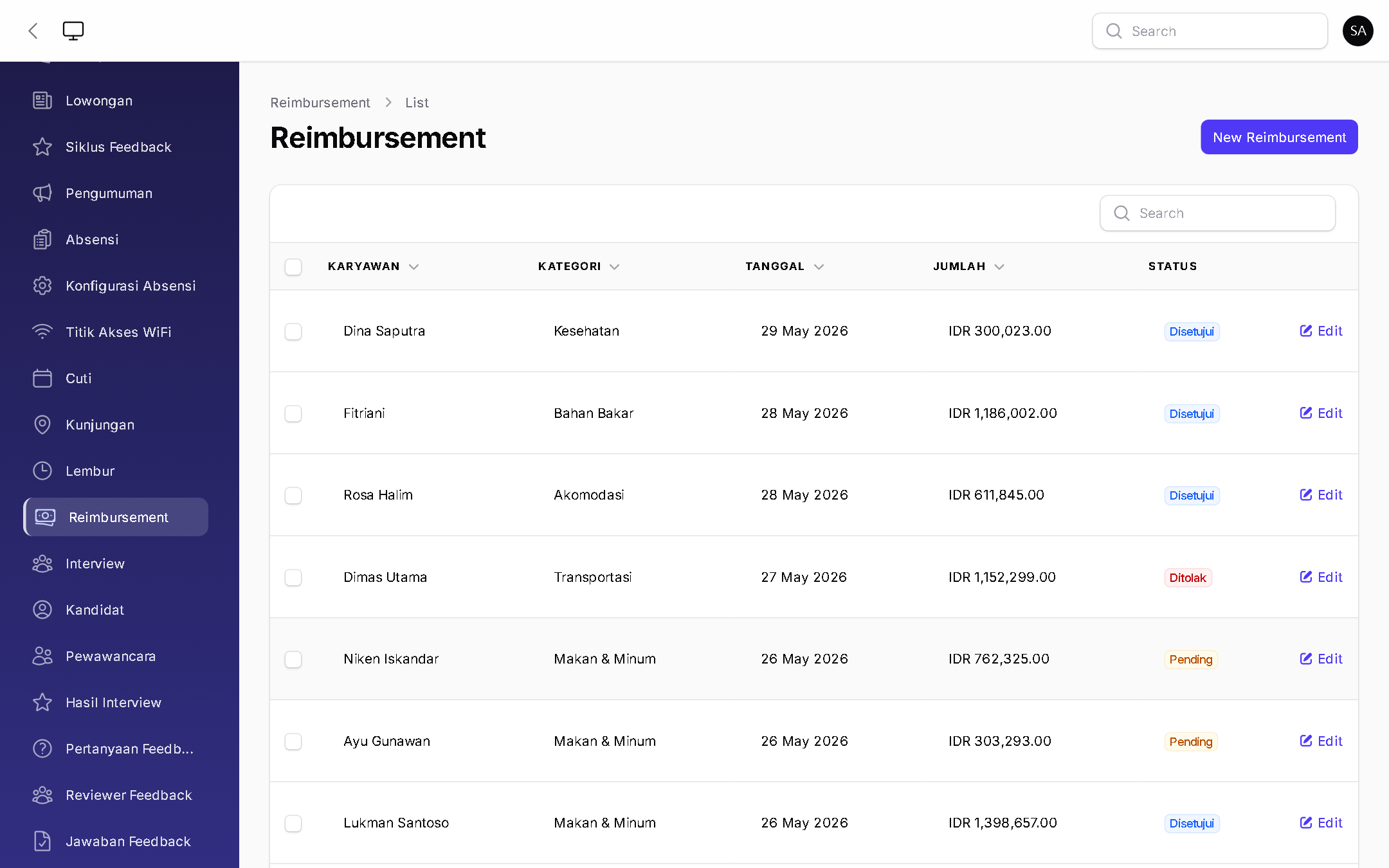Click the Reimbursement banknote icon
This screenshot has width=1389, height=868.
[x=45, y=517]
